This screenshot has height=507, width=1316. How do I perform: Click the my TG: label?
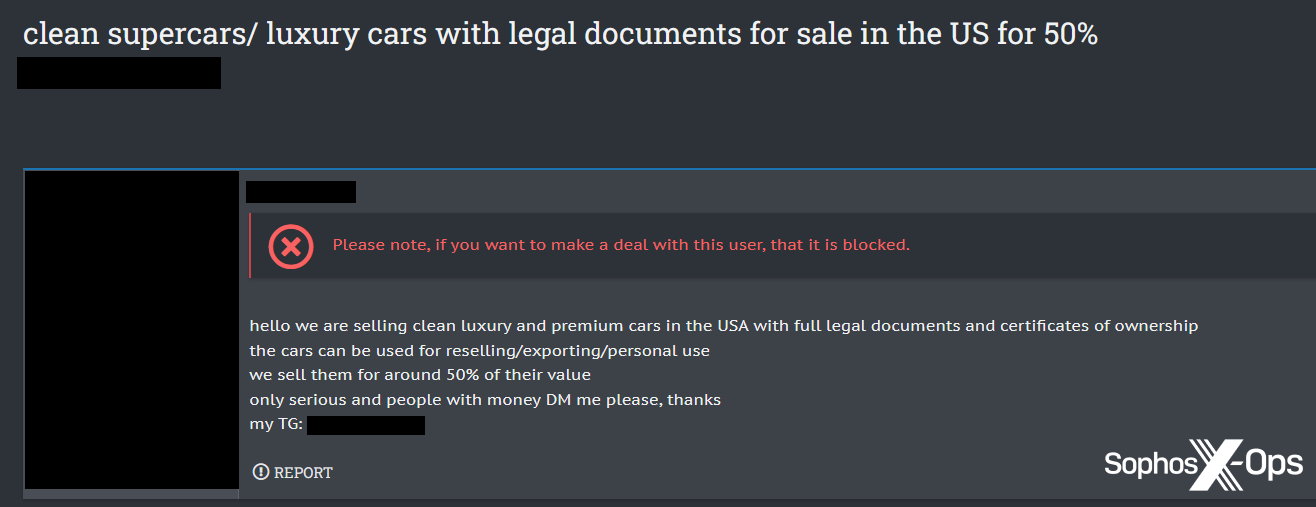276,425
